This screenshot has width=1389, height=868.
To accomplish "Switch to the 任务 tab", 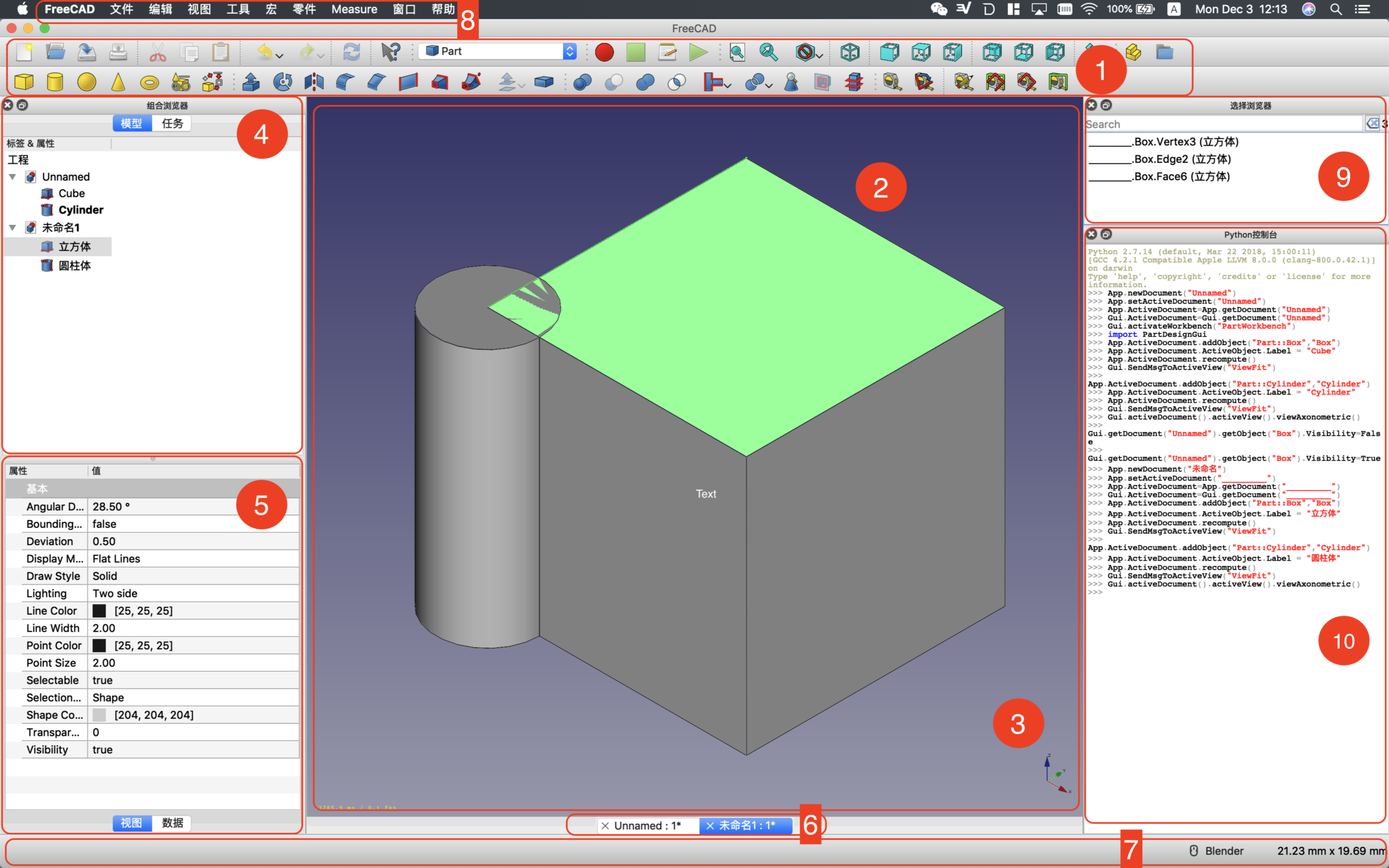I will click(172, 124).
